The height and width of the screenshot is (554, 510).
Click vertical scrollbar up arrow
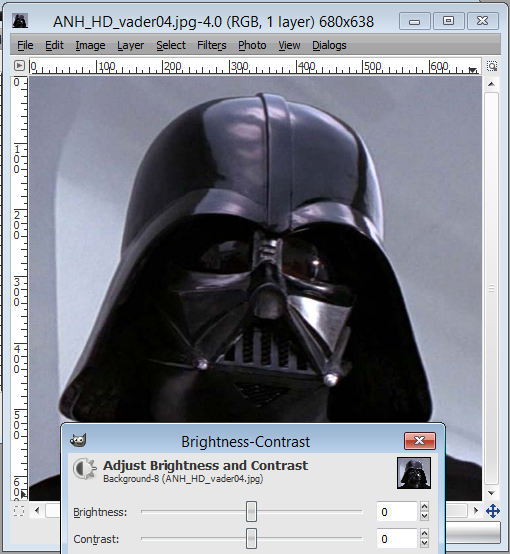click(x=491, y=84)
